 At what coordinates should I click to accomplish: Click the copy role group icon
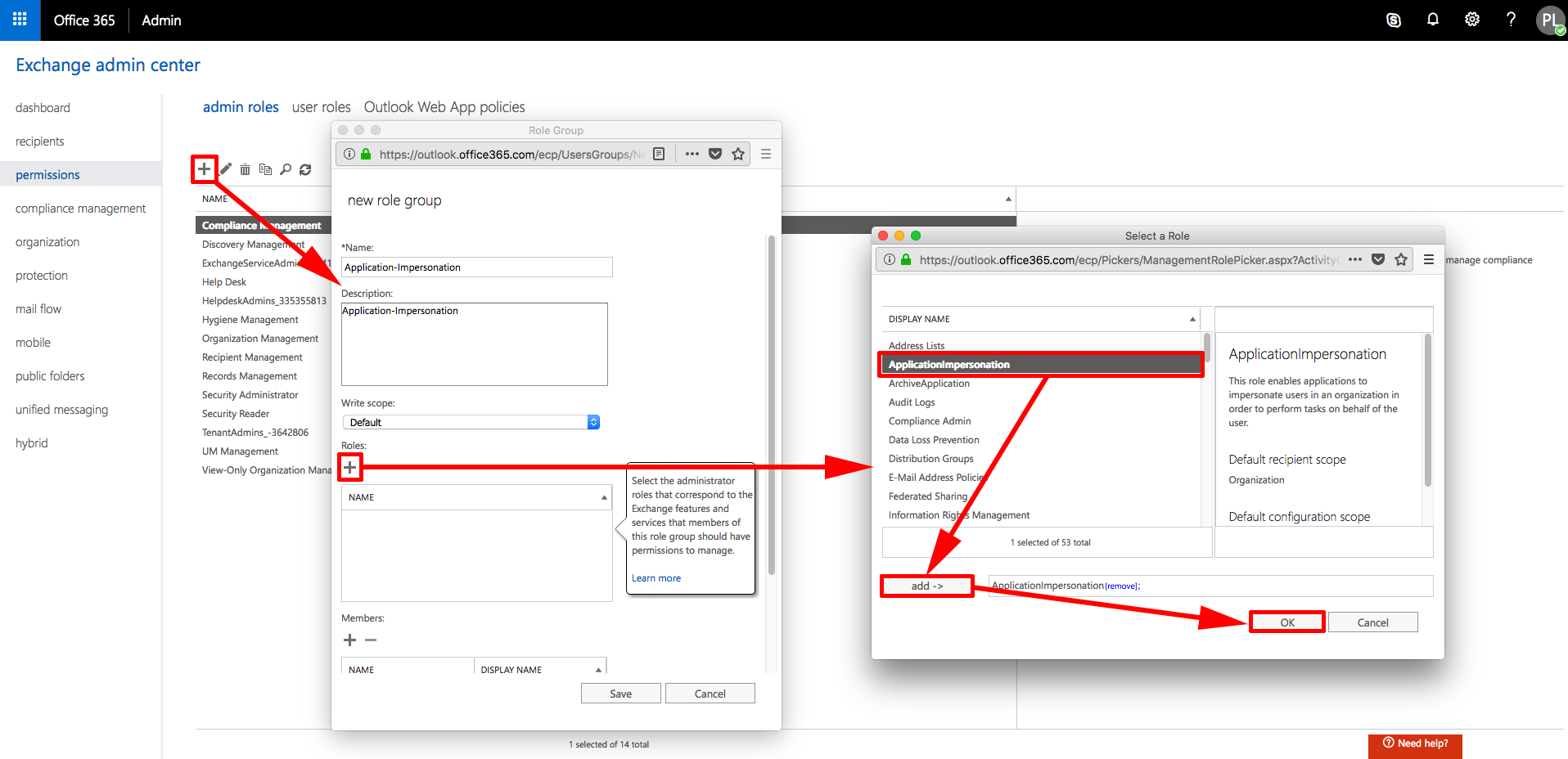(x=265, y=169)
